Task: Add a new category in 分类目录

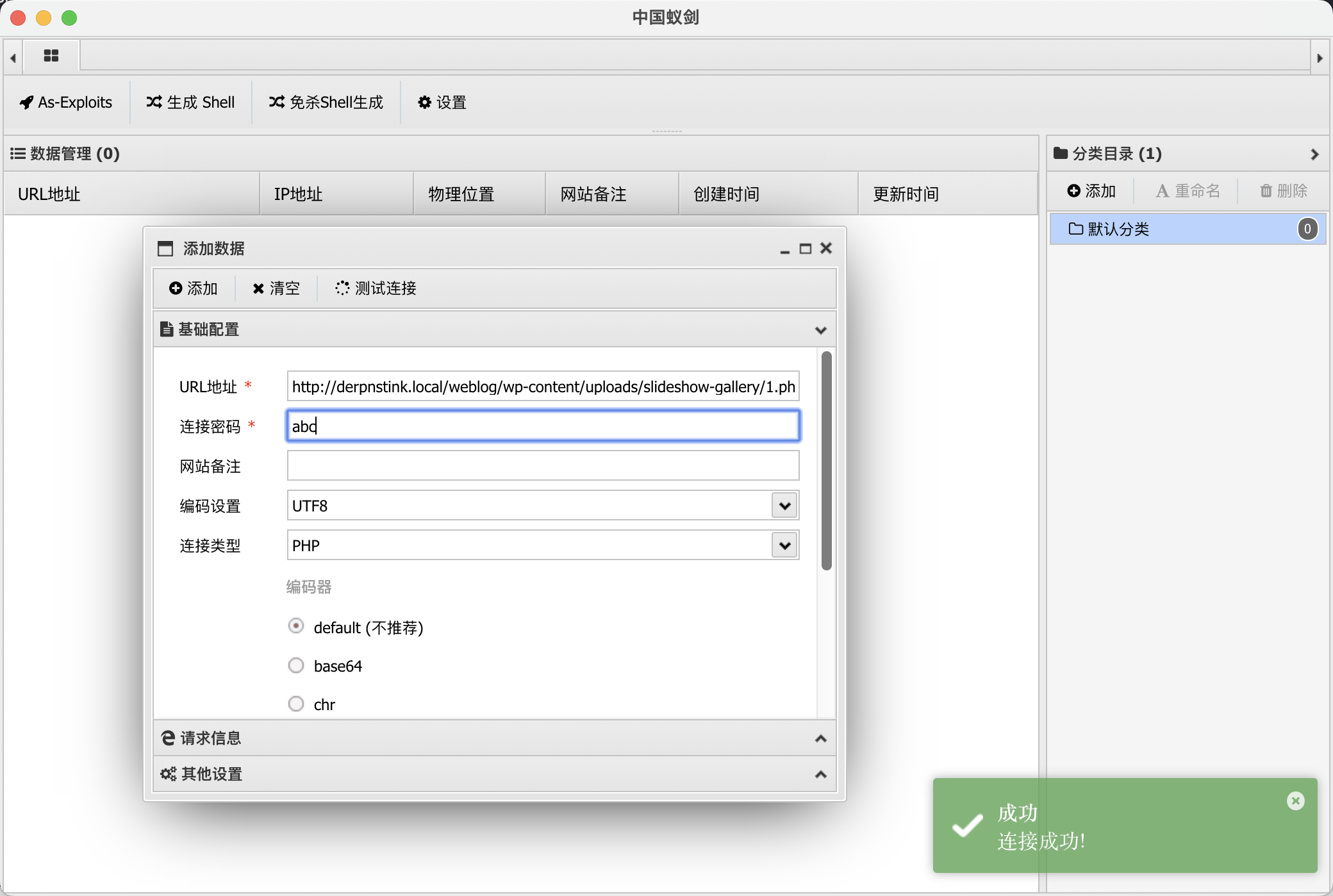Action: click(x=1091, y=191)
